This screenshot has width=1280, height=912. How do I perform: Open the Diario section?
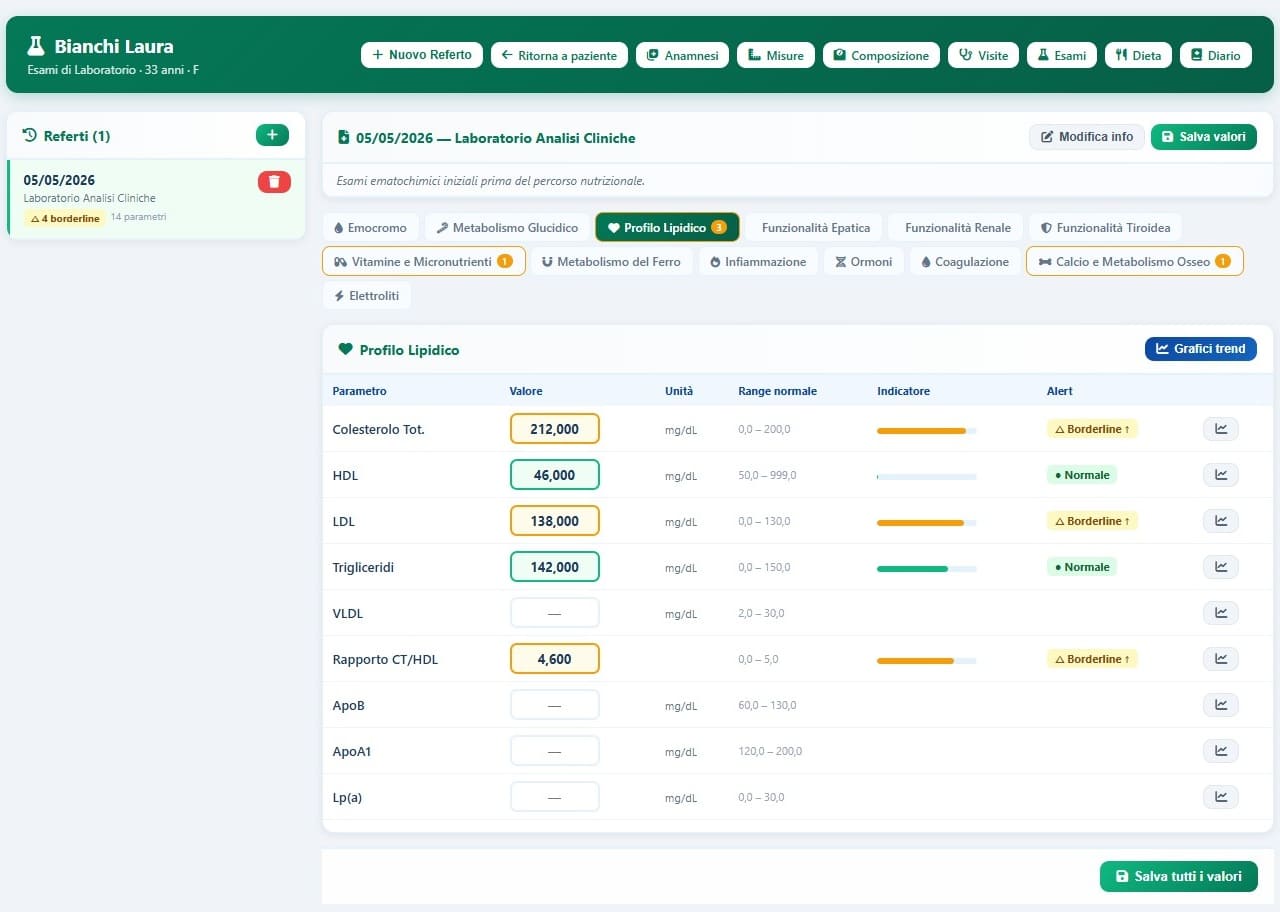pos(1215,55)
